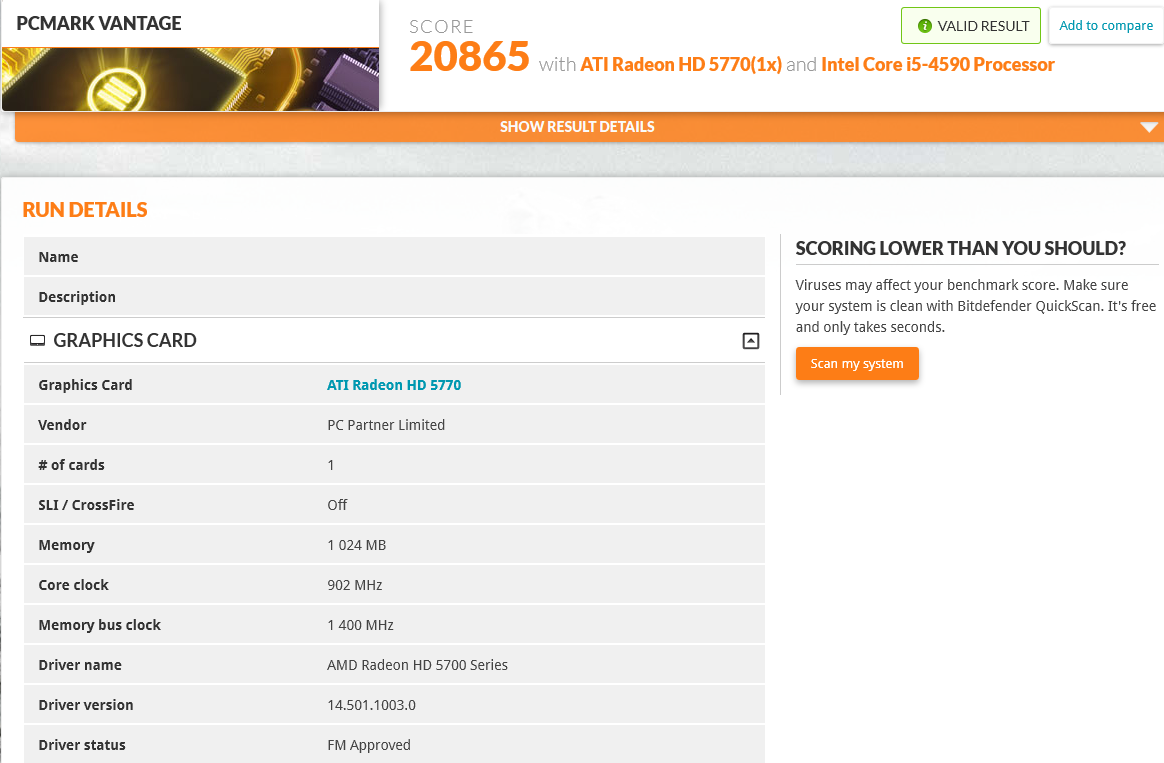The height and width of the screenshot is (763, 1164).
Task: Select the memory bus clock value 1 400 MHz
Action: (x=360, y=625)
